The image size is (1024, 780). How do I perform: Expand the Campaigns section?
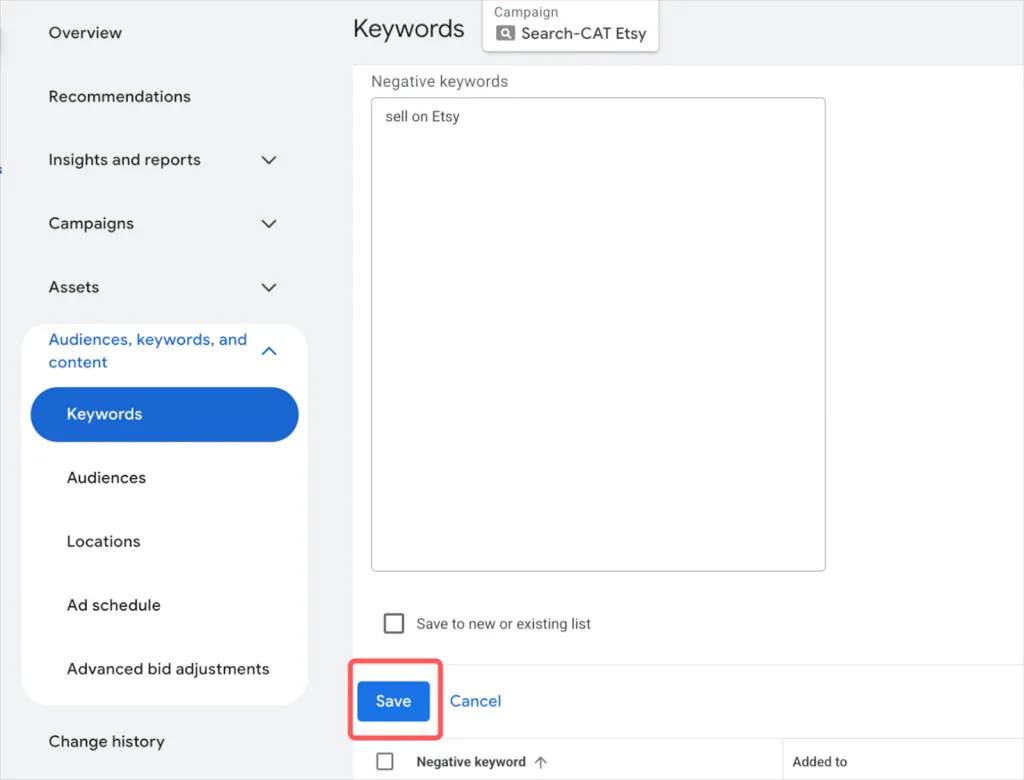tap(268, 223)
